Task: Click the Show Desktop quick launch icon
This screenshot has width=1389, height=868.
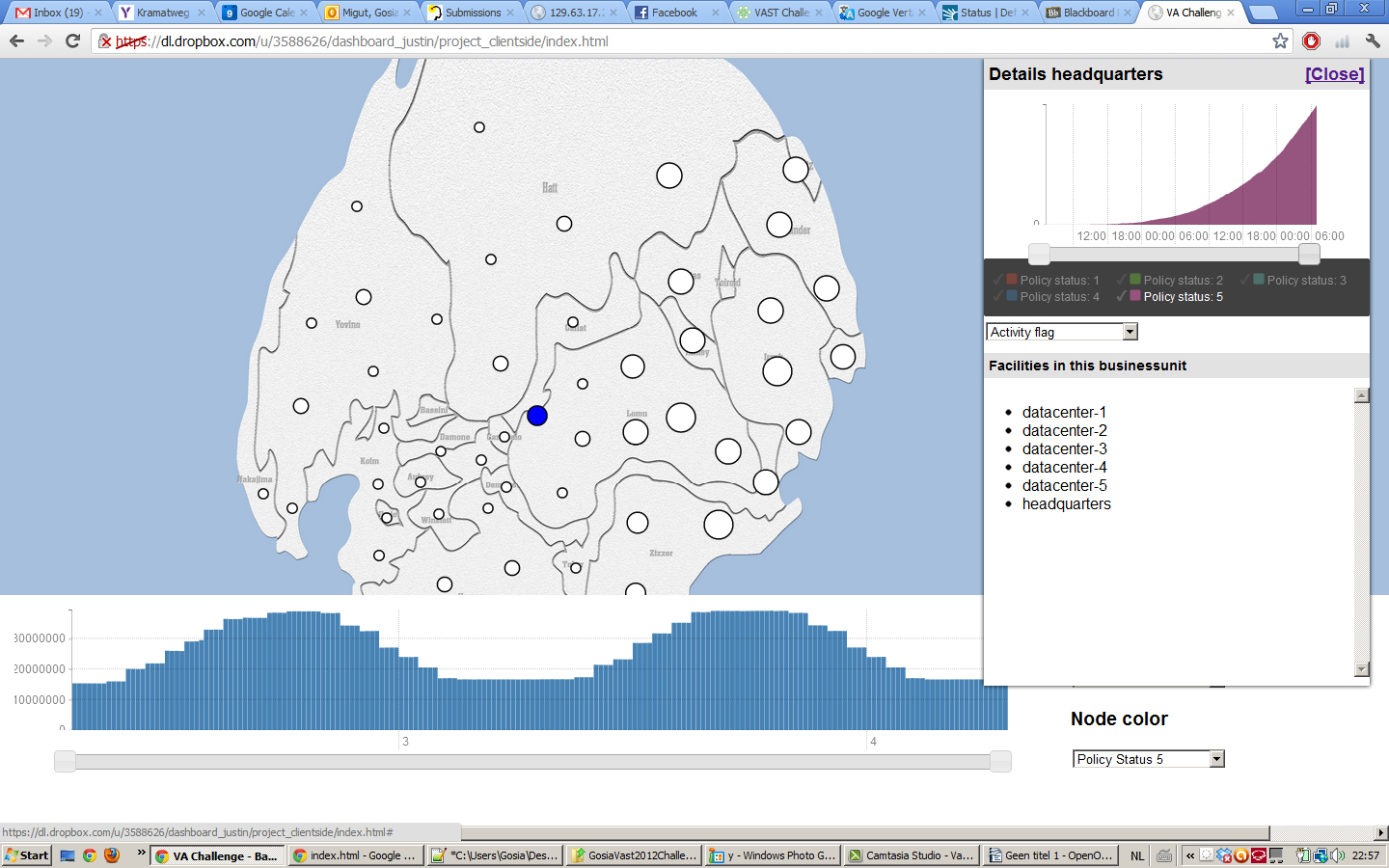Action: (x=67, y=855)
